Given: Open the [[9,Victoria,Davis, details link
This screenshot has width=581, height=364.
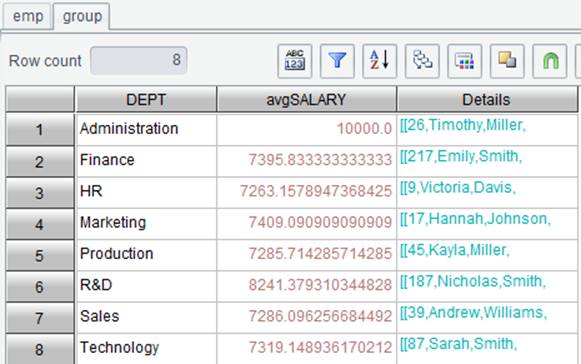Looking at the screenshot, I should pos(458,188).
